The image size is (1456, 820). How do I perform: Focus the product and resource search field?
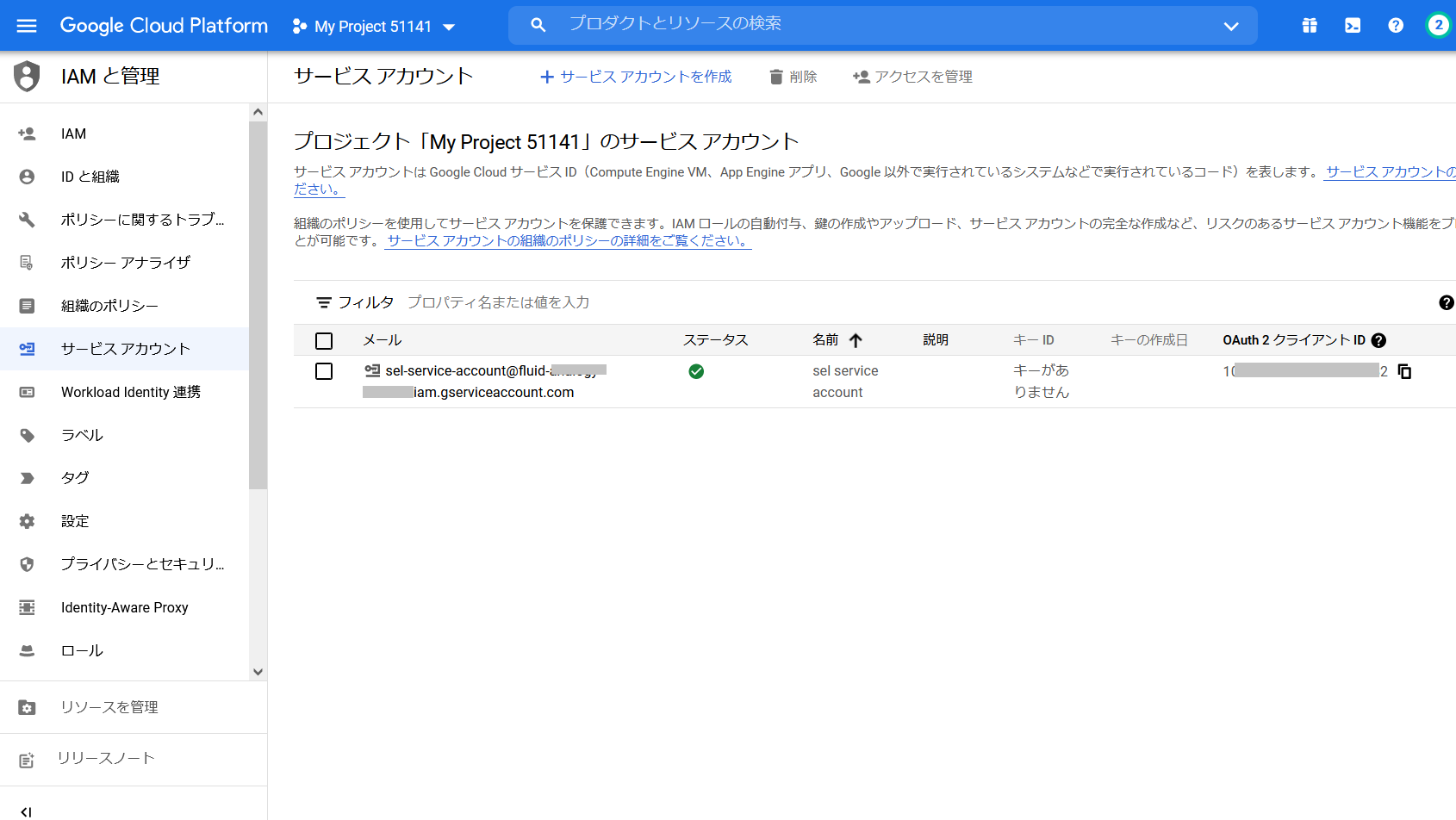(882, 25)
